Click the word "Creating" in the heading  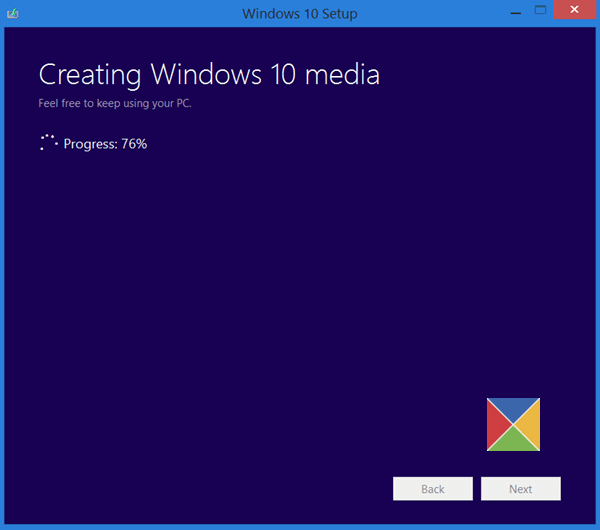[90, 75]
